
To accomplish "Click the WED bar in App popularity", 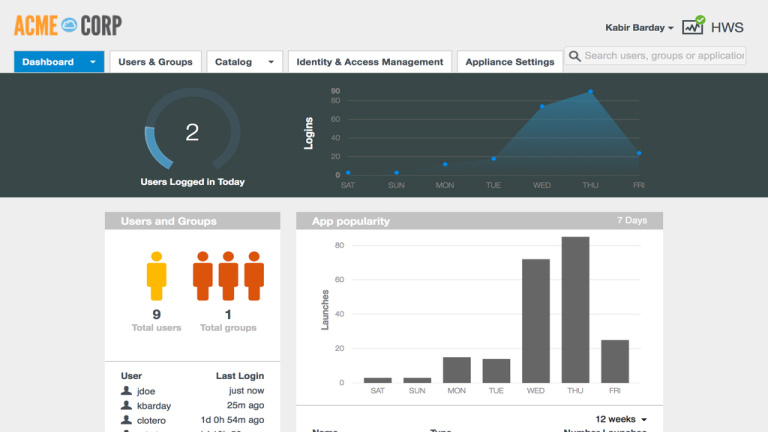I will (x=536, y=321).
